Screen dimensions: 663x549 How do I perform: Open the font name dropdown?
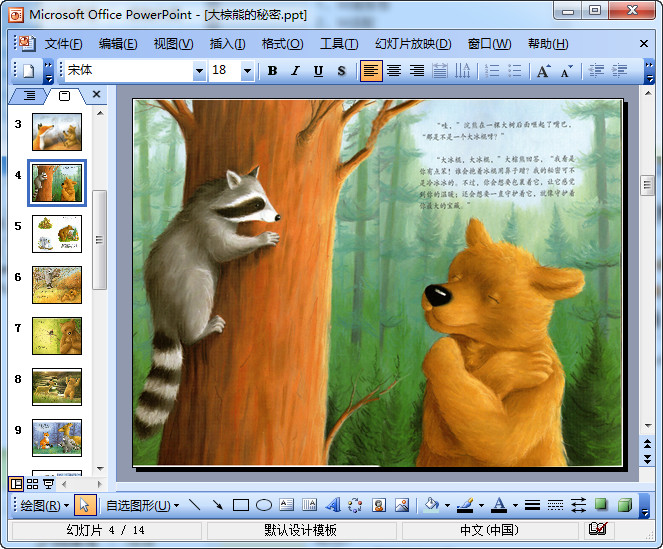coord(199,71)
